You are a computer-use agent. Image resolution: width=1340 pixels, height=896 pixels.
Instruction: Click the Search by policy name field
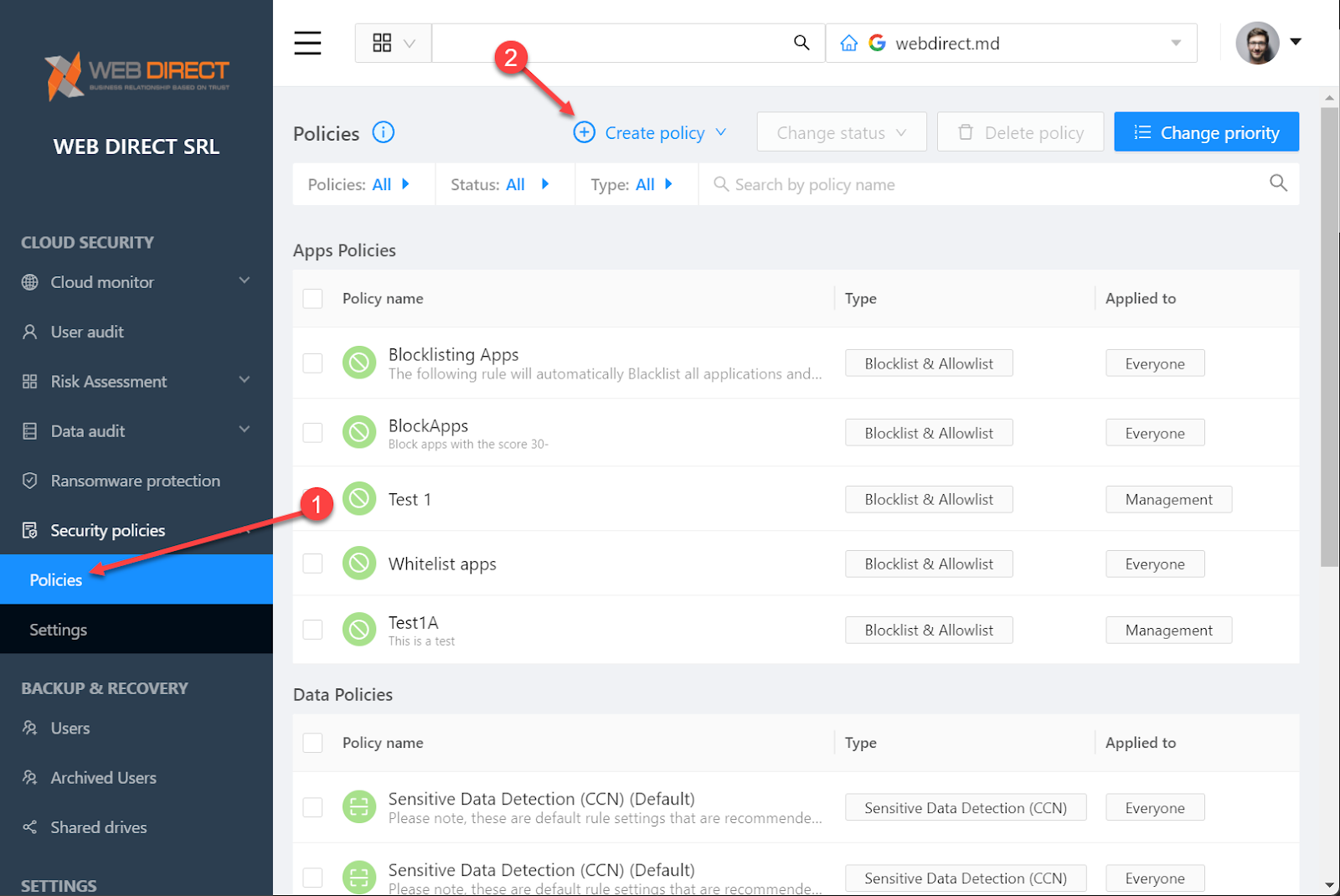click(921, 184)
